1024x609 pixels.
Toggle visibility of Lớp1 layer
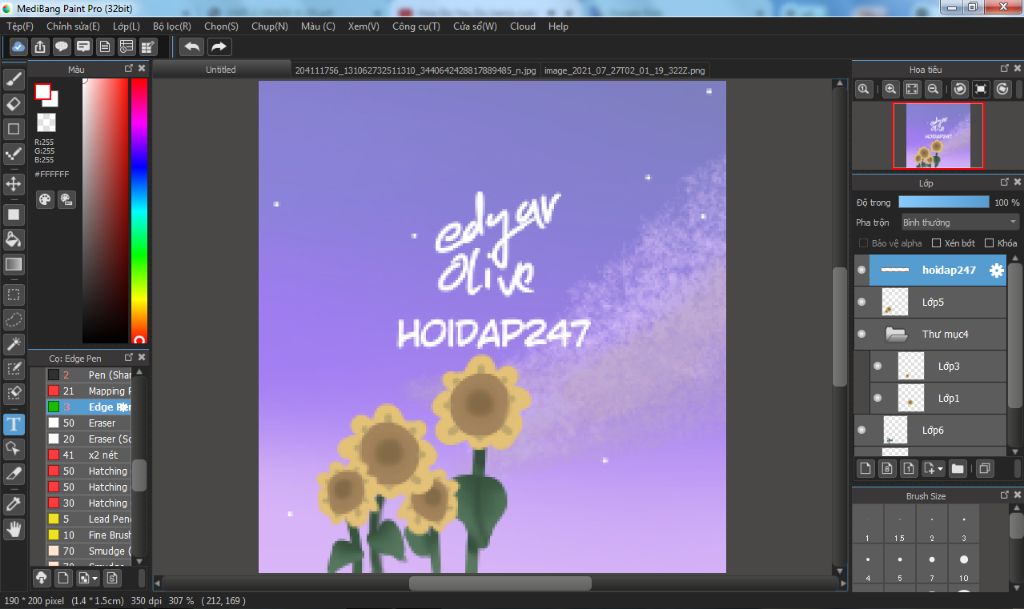(877, 398)
